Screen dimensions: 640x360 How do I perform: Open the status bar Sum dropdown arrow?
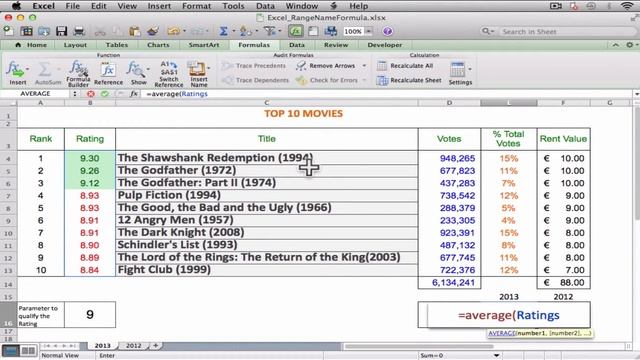tap(496, 356)
